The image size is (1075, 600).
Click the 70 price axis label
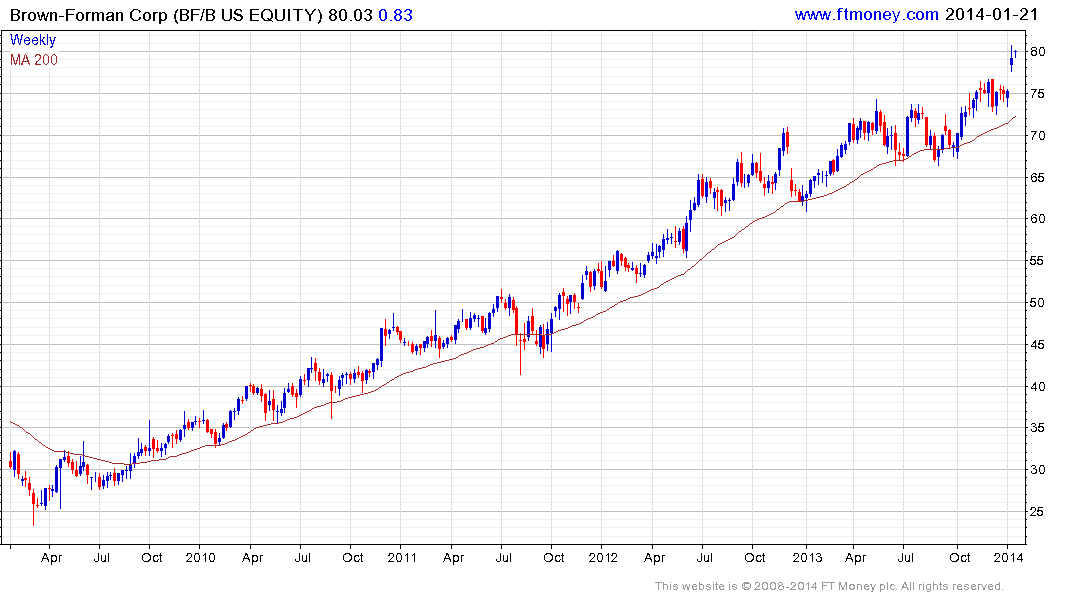tap(1037, 136)
